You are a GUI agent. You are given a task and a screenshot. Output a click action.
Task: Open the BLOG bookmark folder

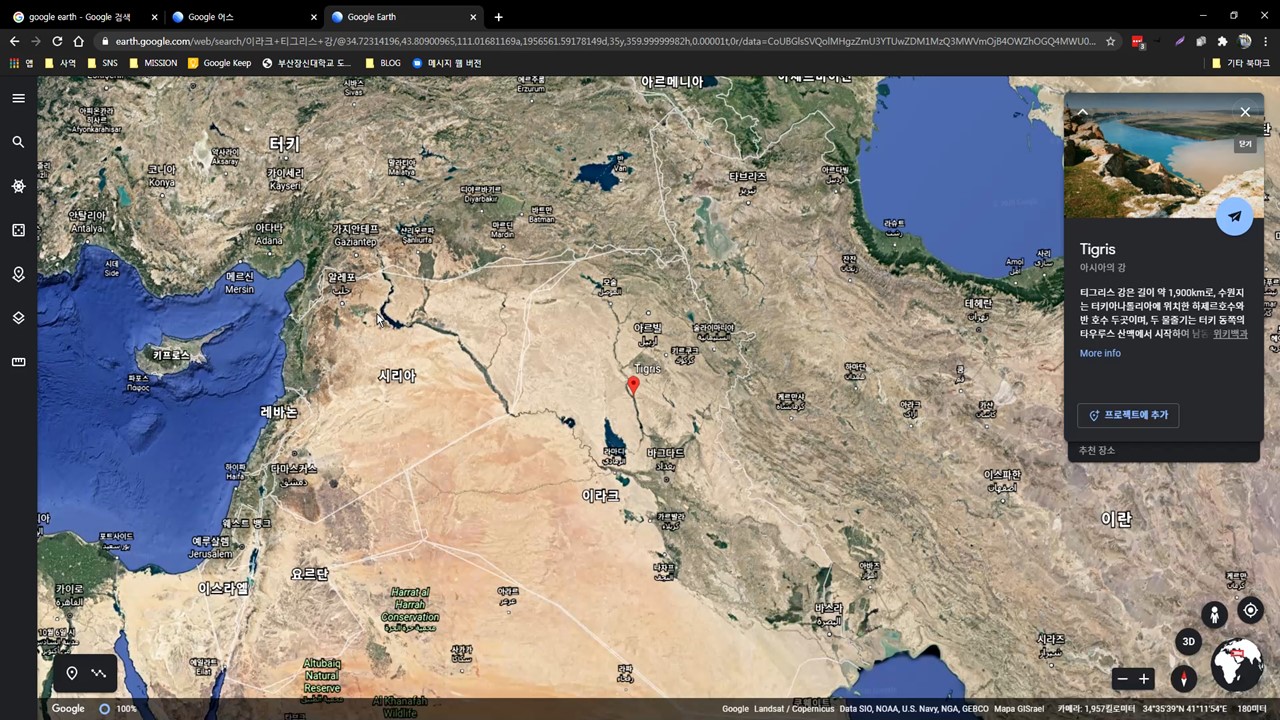[x=383, y=63]
